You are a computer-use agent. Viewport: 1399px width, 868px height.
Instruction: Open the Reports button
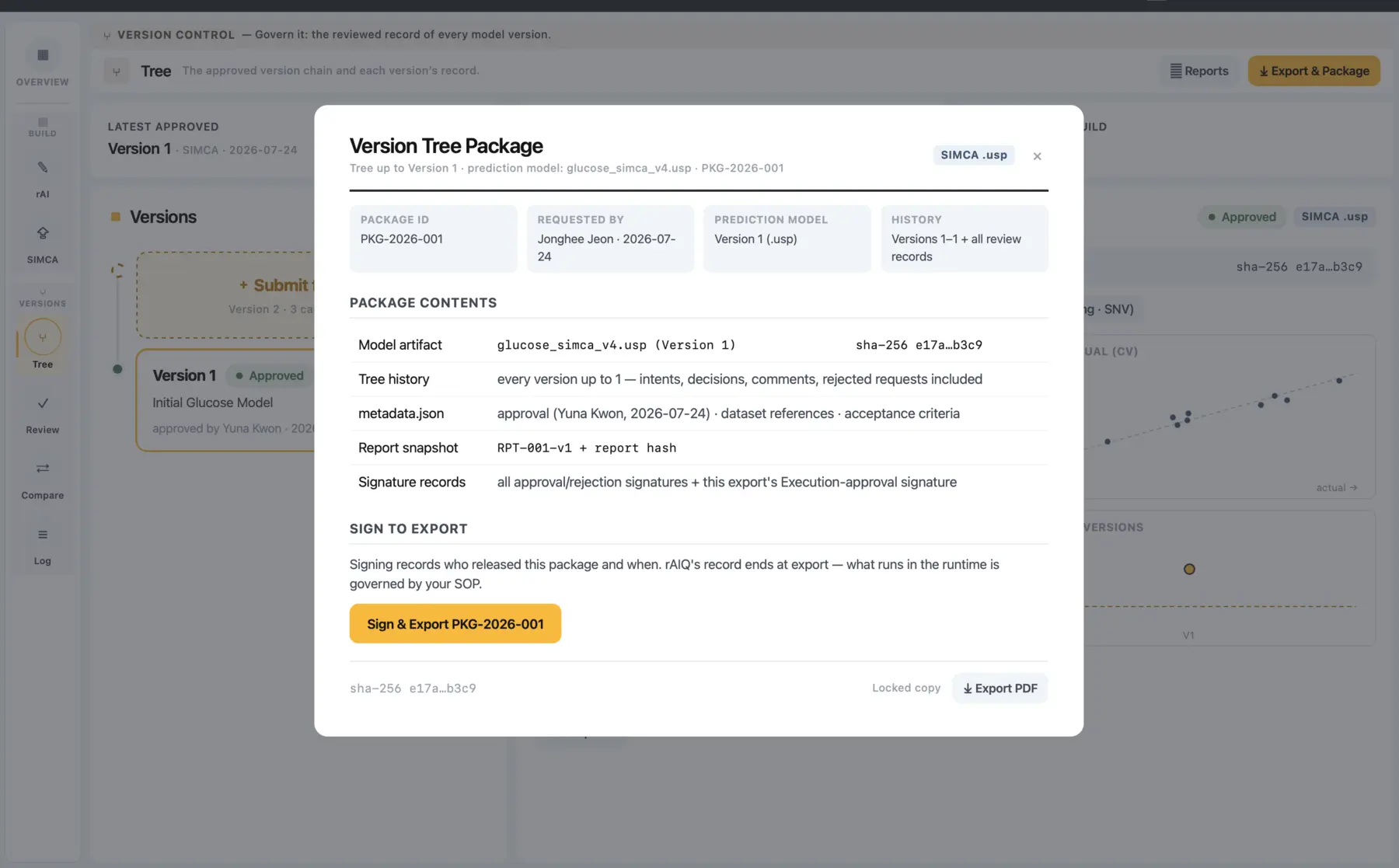[1198, 71]
